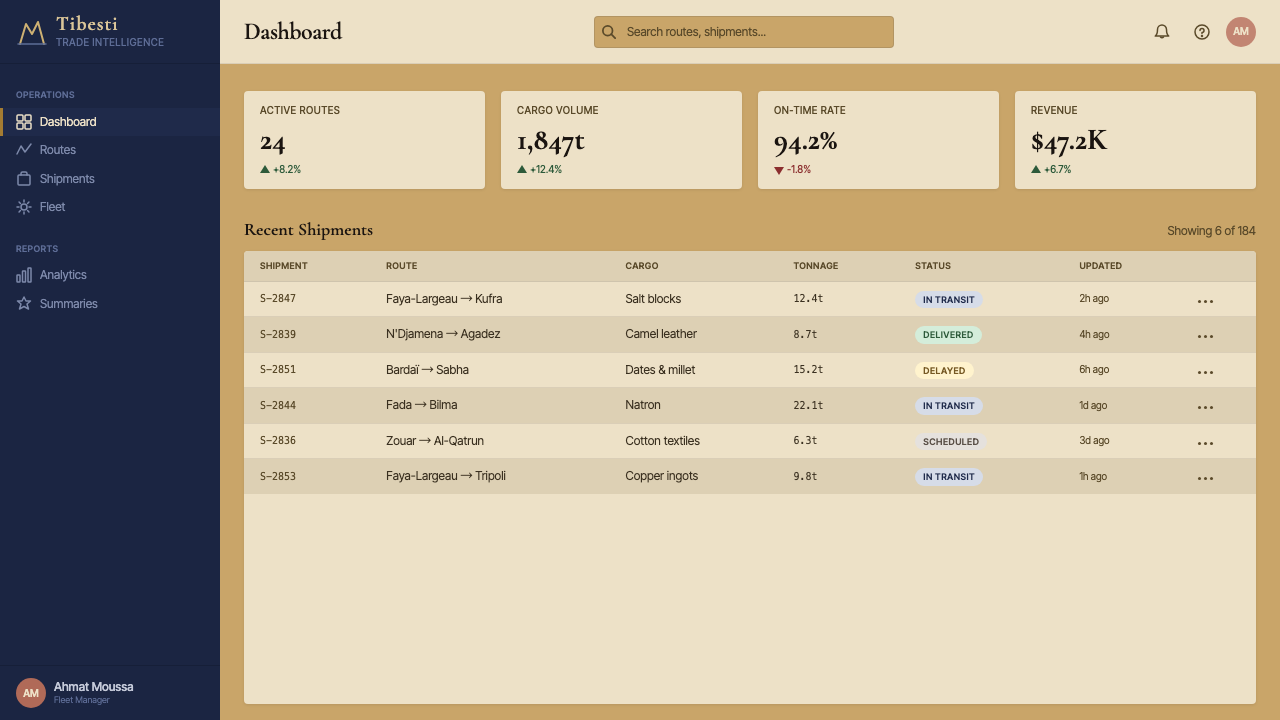
Task: Click the Scheduled status badge
Action: pos(951,442)
